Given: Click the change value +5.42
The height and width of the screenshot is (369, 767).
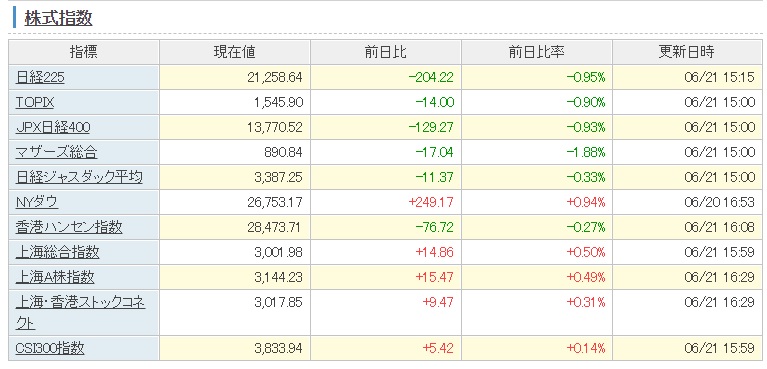Looking at the screenshot, I should pyautogui.click(x=438, y=348).
